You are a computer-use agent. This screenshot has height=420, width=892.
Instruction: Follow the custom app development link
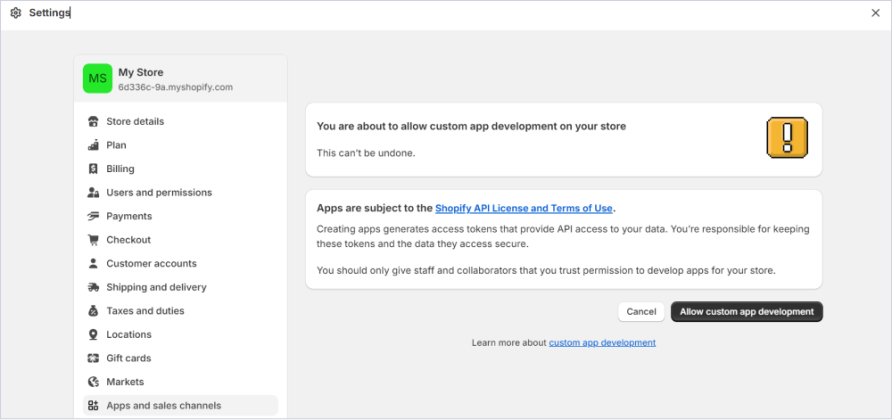click(602, 342)
